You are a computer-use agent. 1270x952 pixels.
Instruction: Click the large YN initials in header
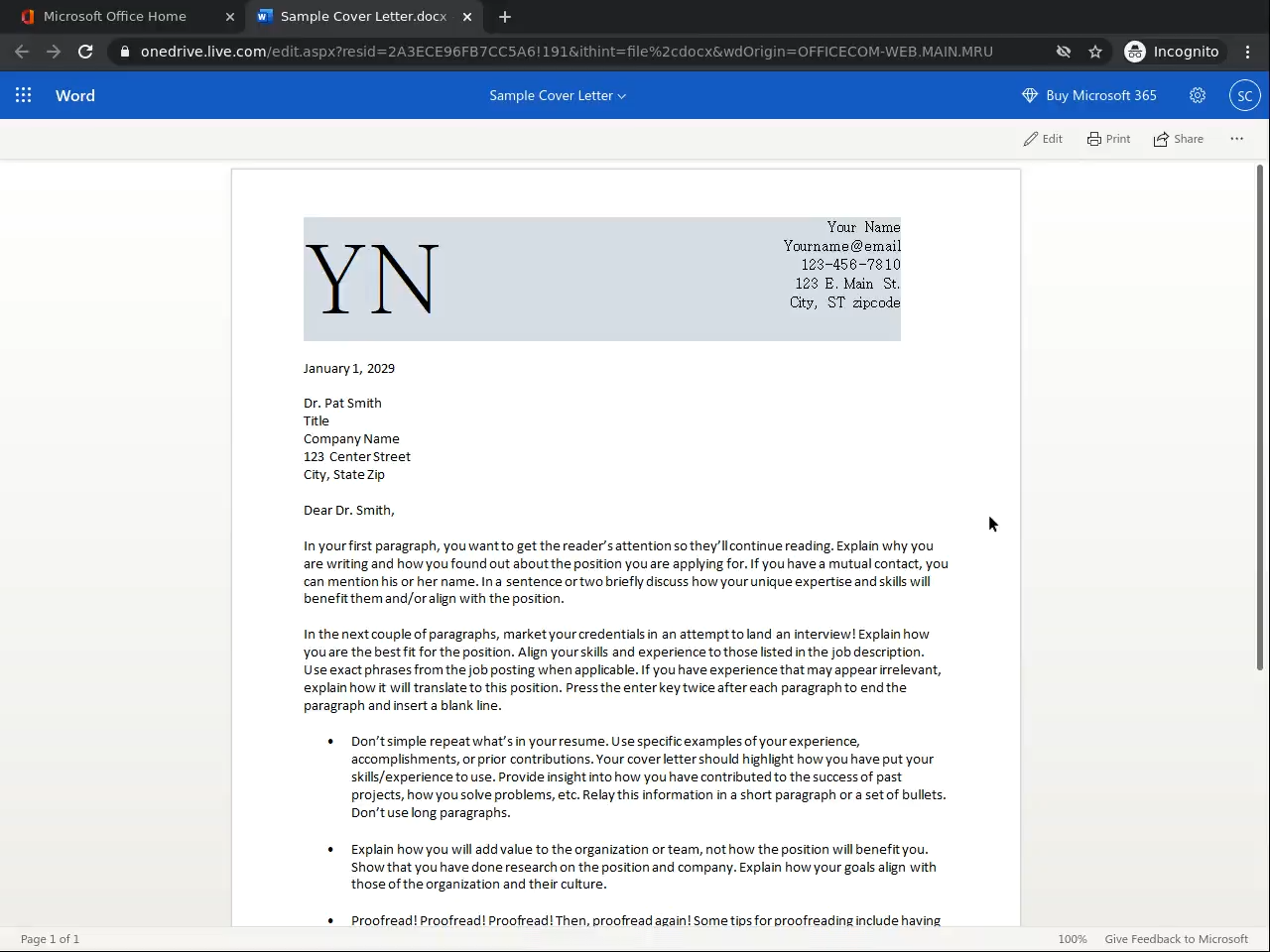coord(372,280)
